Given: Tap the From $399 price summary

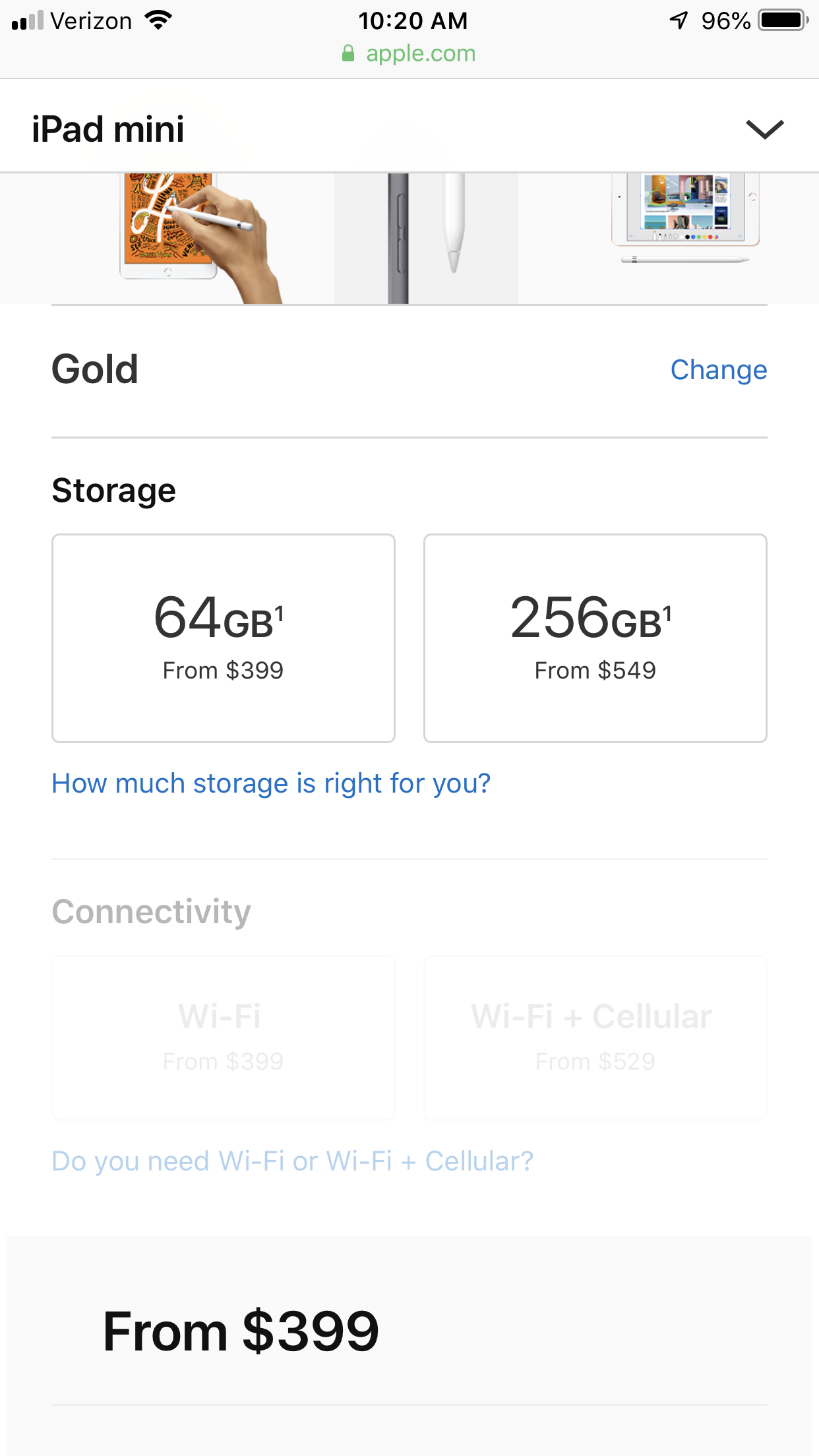Looking at the screenshot, I should (x=241, y=1331).
